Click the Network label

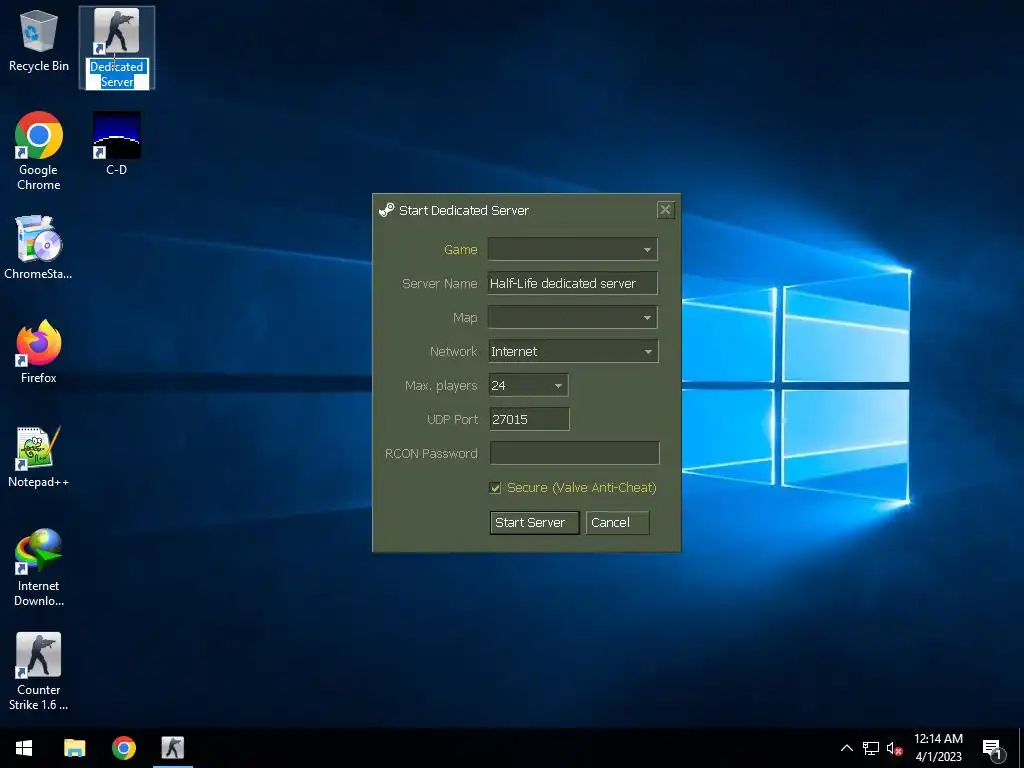[453, 351]
